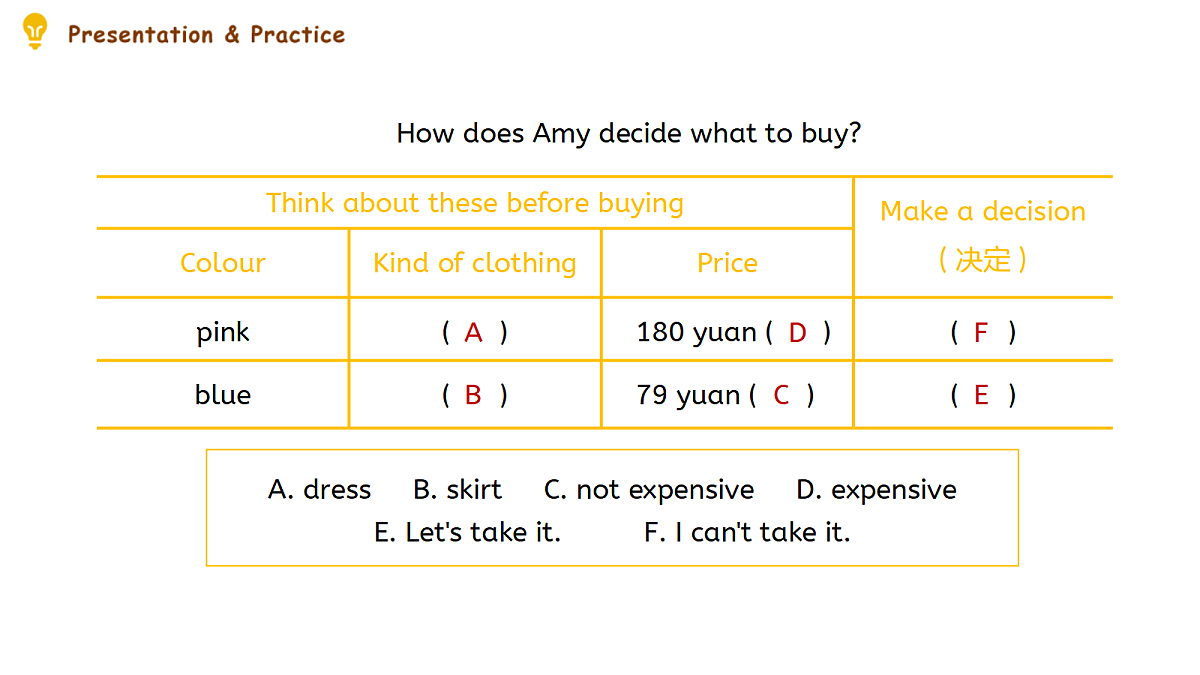
Task: Click the 'blue' colour cell
Action: tap(223, 395)
